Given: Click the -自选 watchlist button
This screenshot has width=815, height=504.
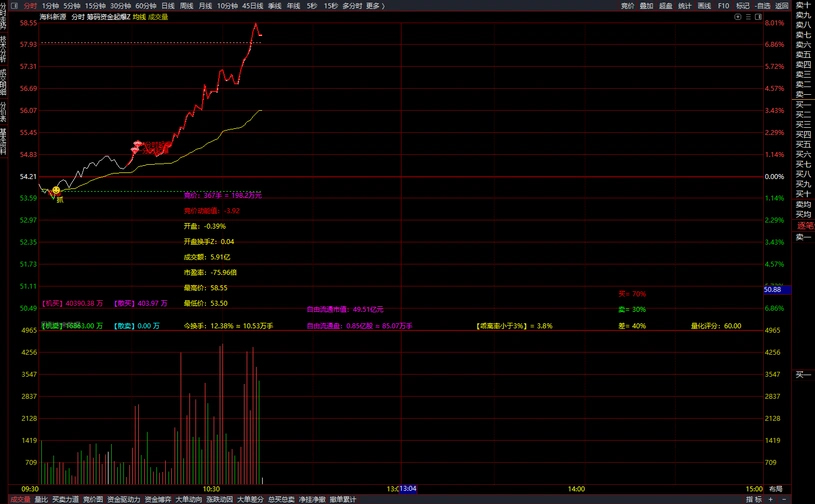Looking at the screenshot, I should [x=762, y=6].
